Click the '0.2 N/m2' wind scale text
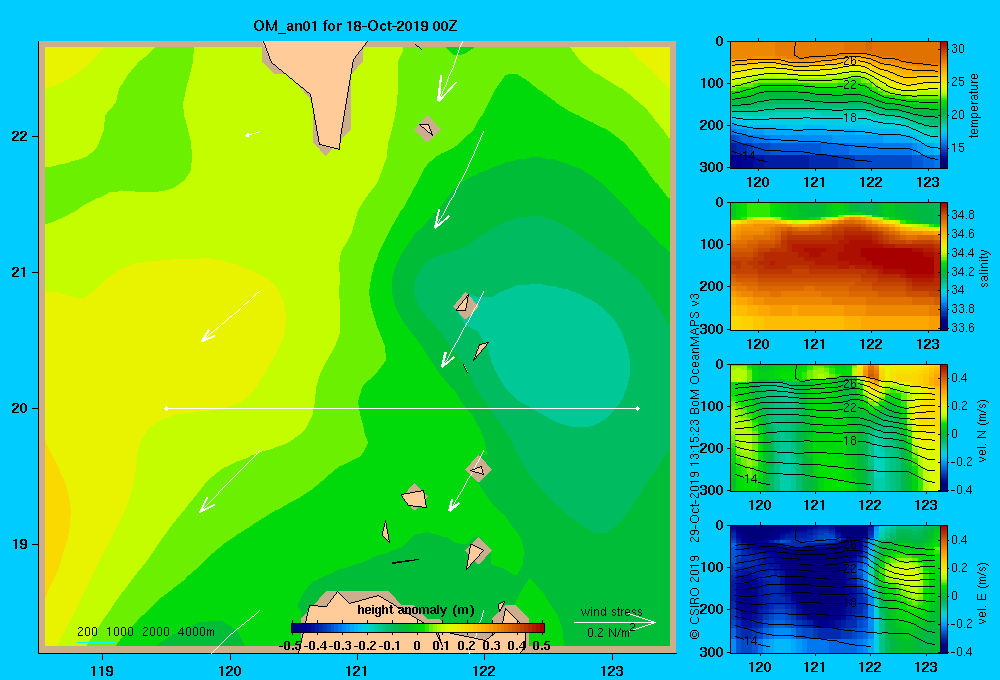Image resolution: width=1000 pixels, height=680 pixels. (611, 632)
